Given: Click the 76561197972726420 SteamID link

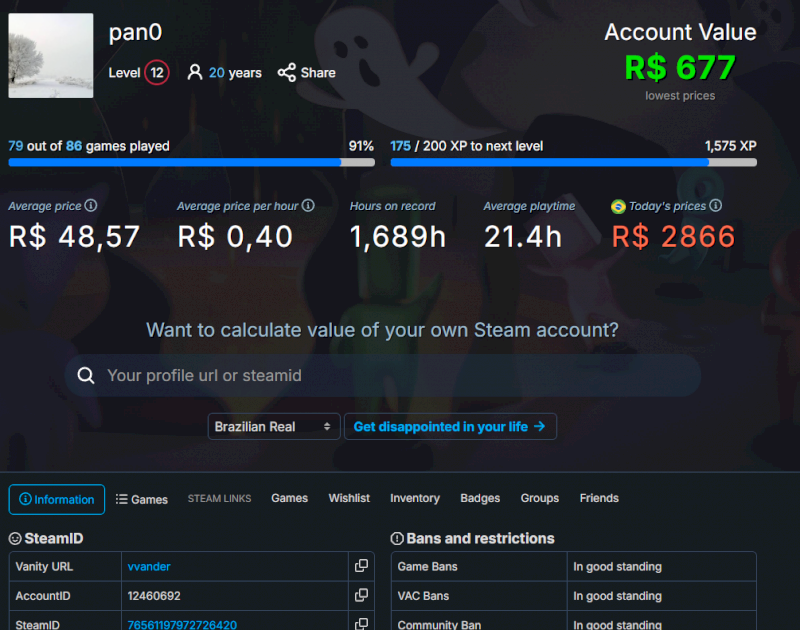Looking at the screenshot, I should (x=182, y=624).
